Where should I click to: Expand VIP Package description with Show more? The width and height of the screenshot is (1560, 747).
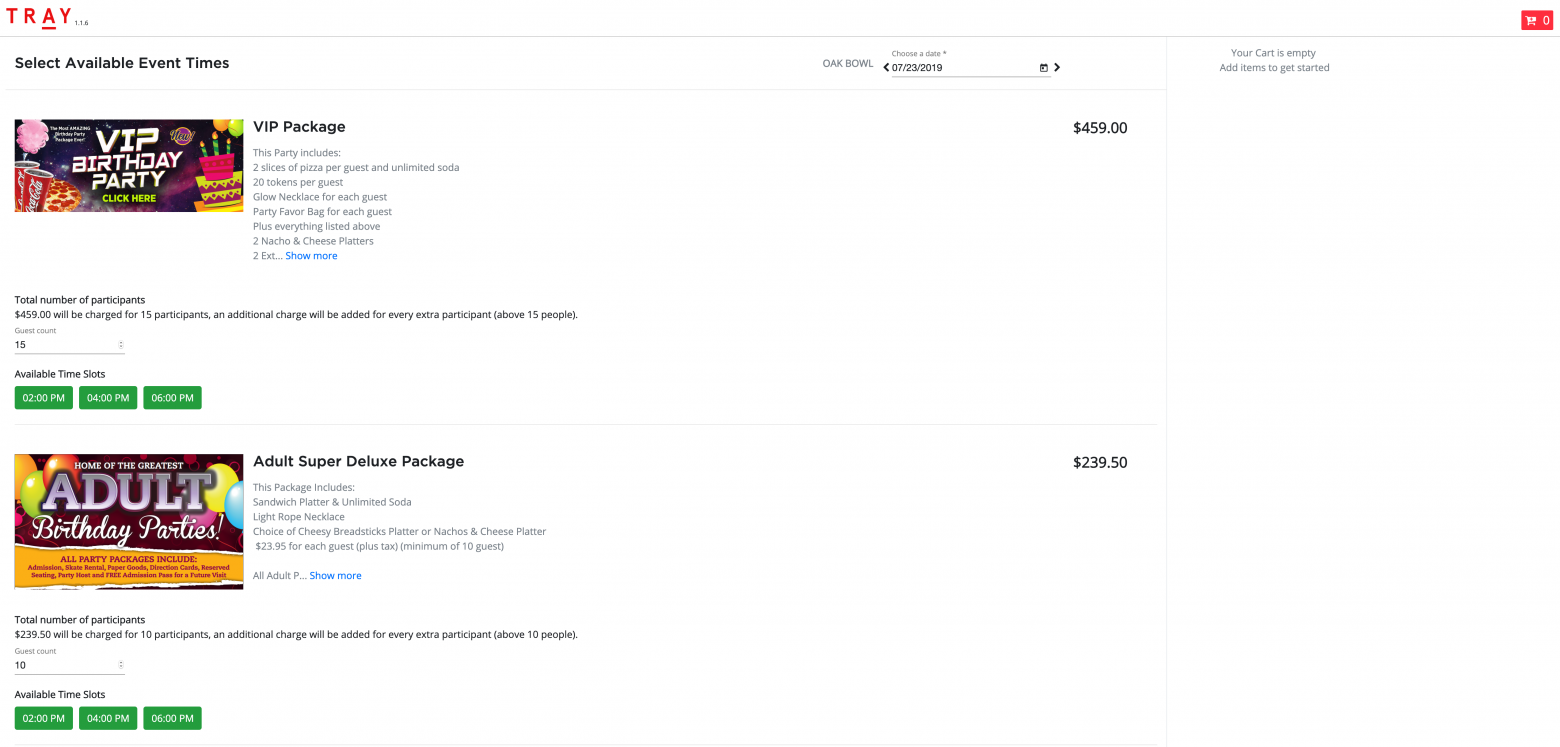coord(311,256)
